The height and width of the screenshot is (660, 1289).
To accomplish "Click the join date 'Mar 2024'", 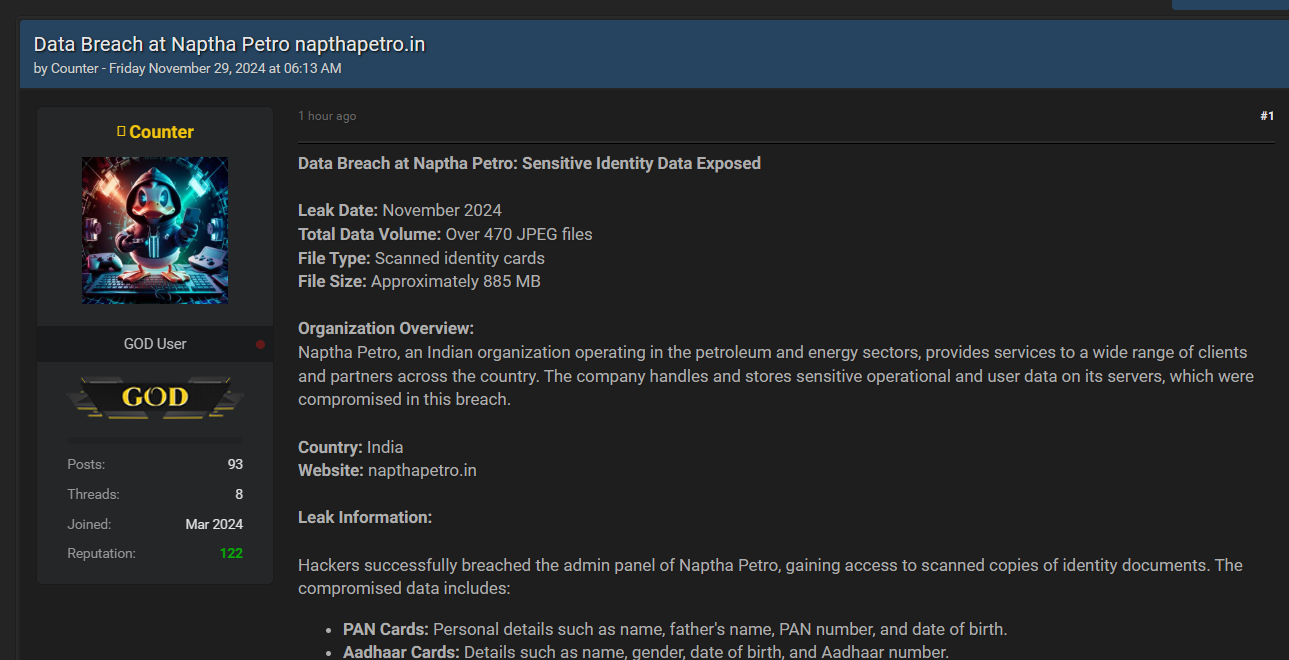I will tap(214, 524).
